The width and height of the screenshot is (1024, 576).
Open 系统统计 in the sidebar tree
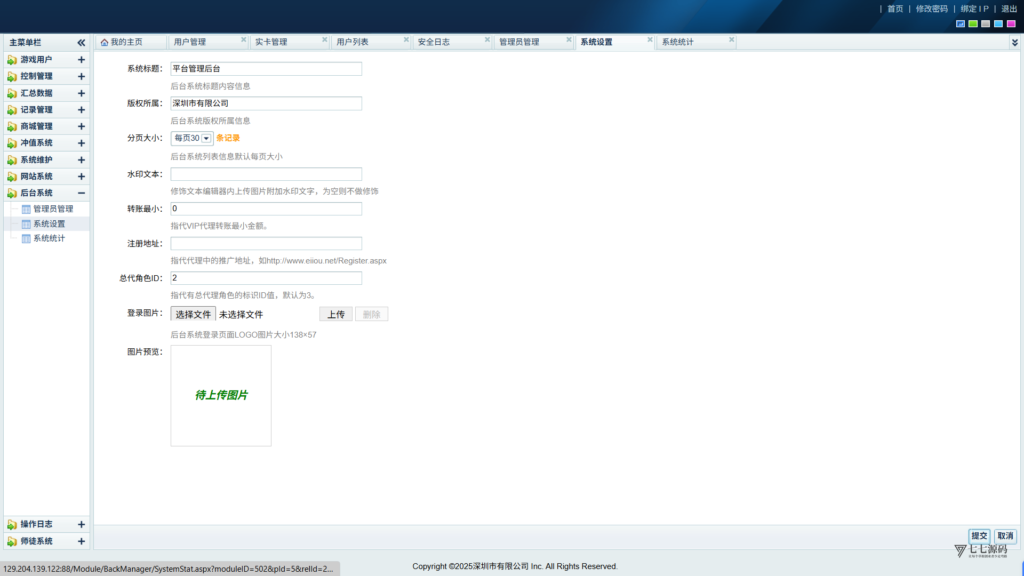[x=49, y=238]
